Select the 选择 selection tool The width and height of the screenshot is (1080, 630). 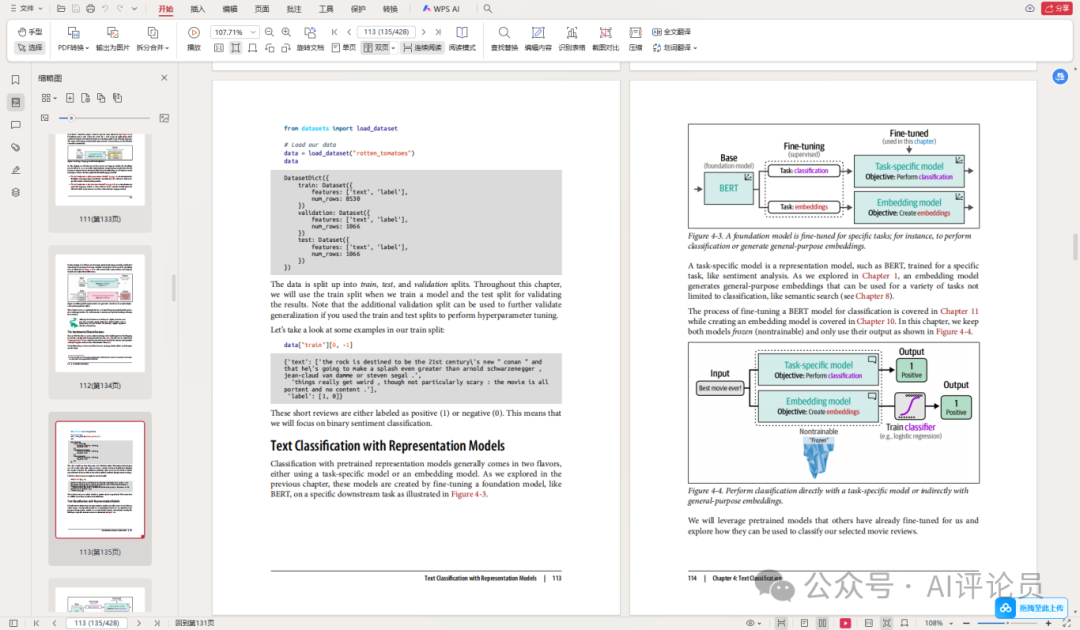30,48
